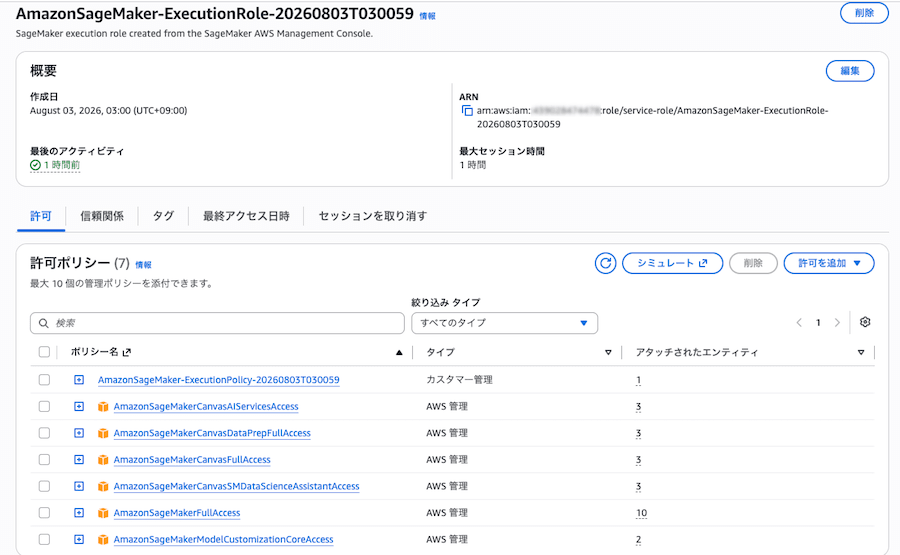Click orange AWS icon for AmazonSageMakerCanvasDataPrepFullAccess

coord(103,433)
